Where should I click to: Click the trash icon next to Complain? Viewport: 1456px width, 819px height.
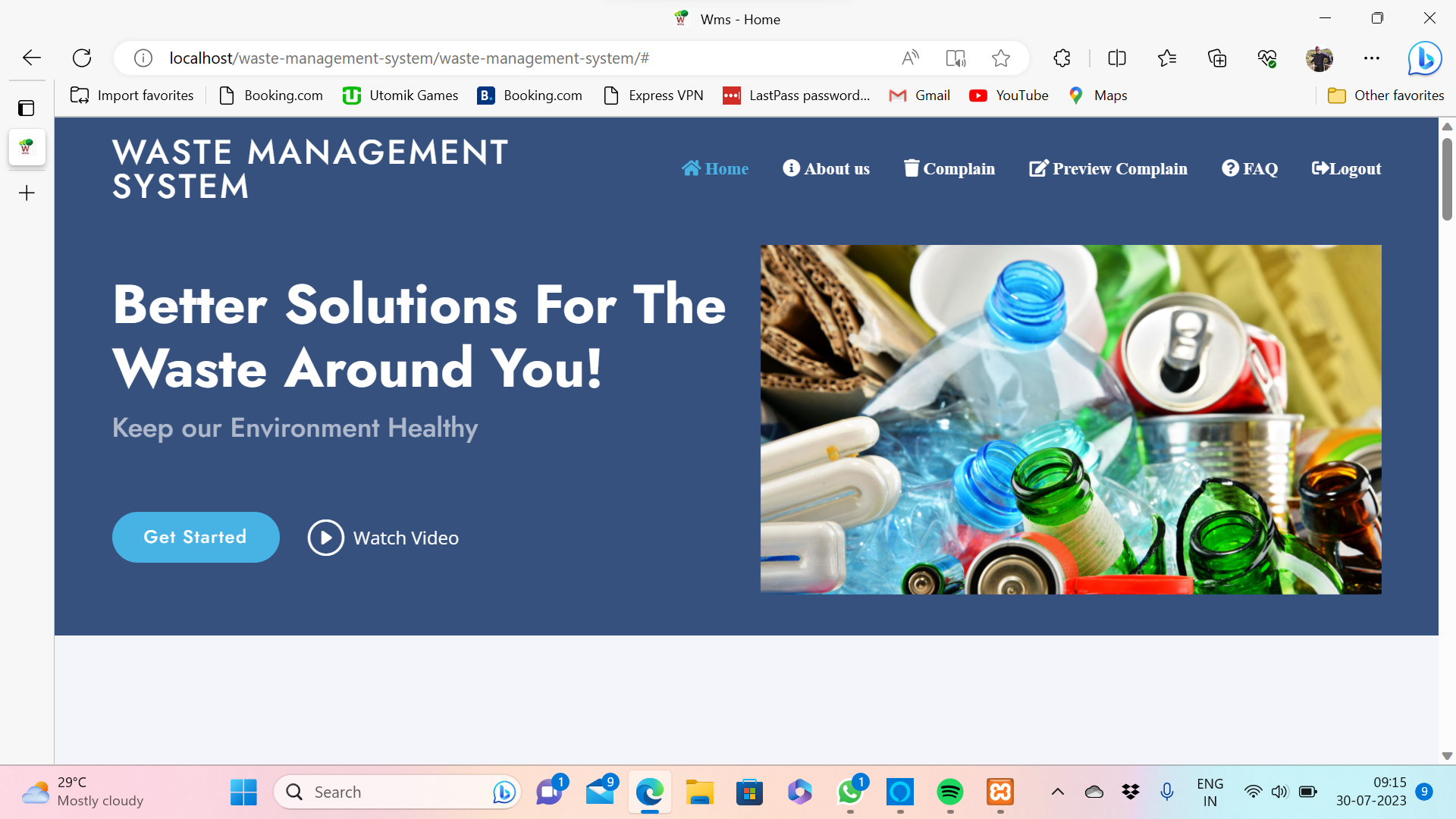(x=911, y=168)
